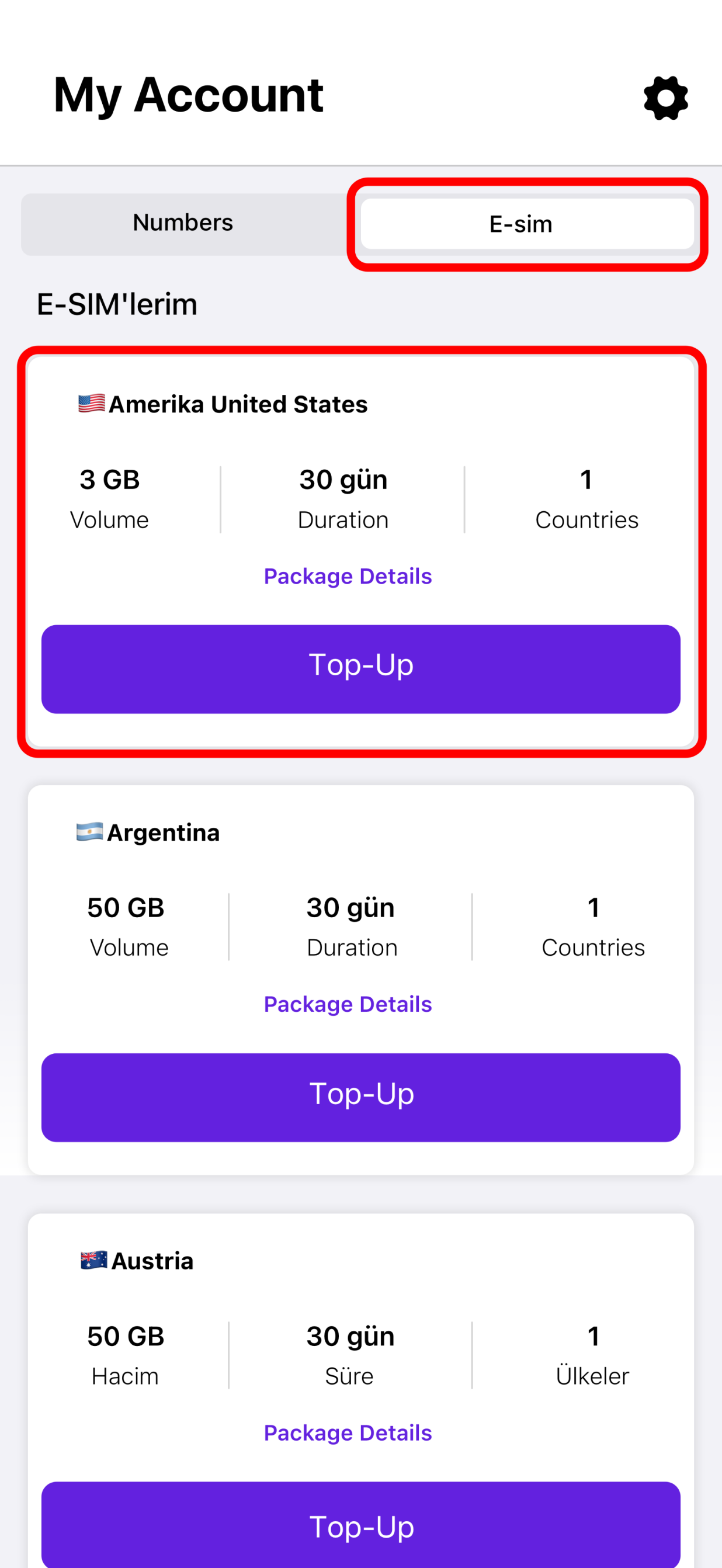The image size is (722, 1568).
Task: Select the Austria card title
Action: tap(152, 1261)
